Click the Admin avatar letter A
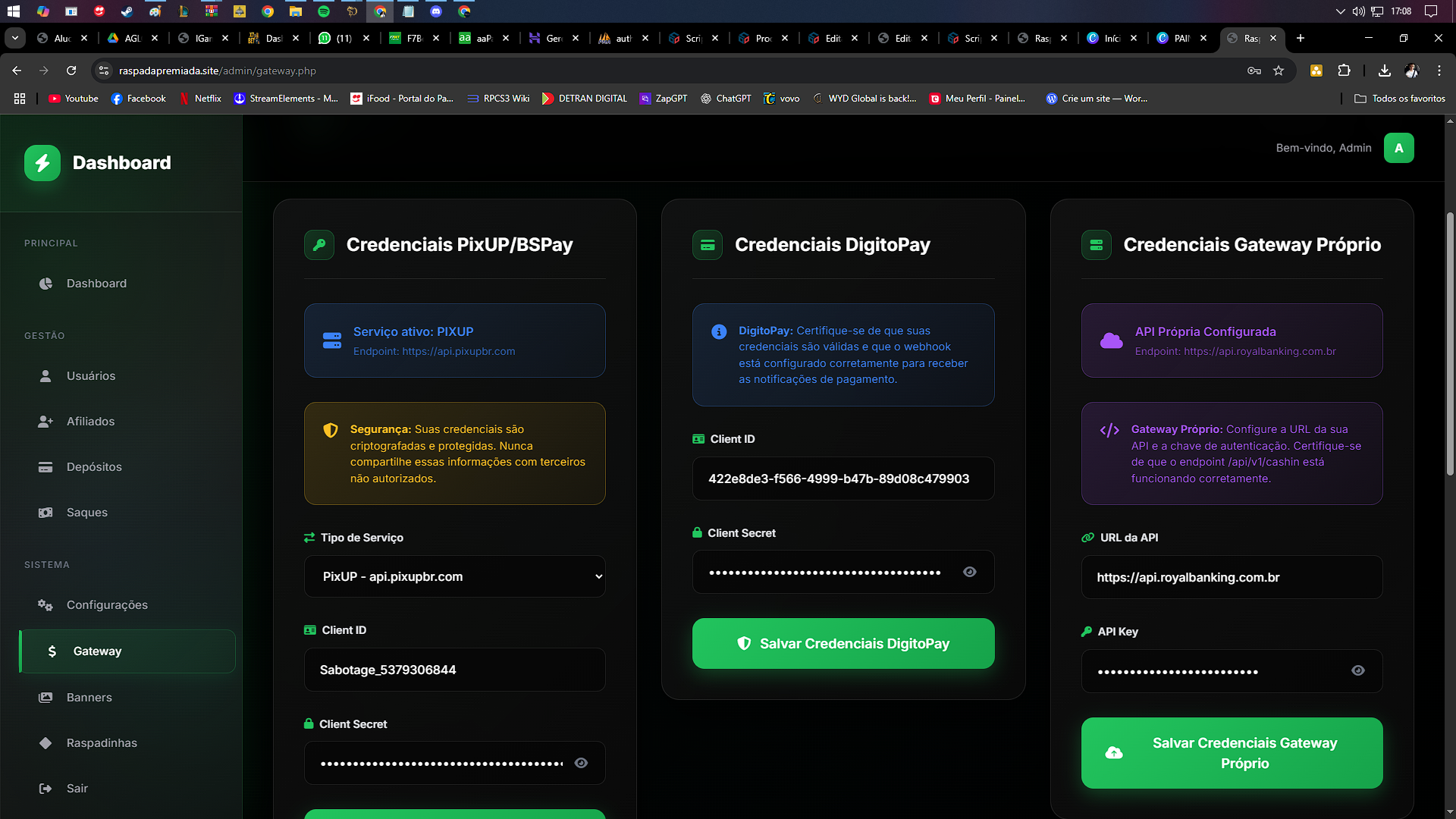The image size is (1456, 819). pos(1398,148)
